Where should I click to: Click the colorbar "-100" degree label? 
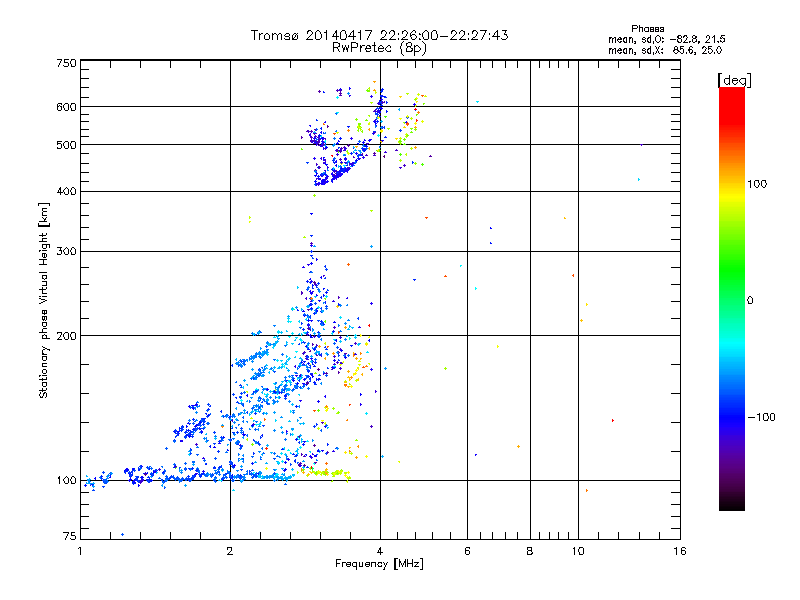762,417
